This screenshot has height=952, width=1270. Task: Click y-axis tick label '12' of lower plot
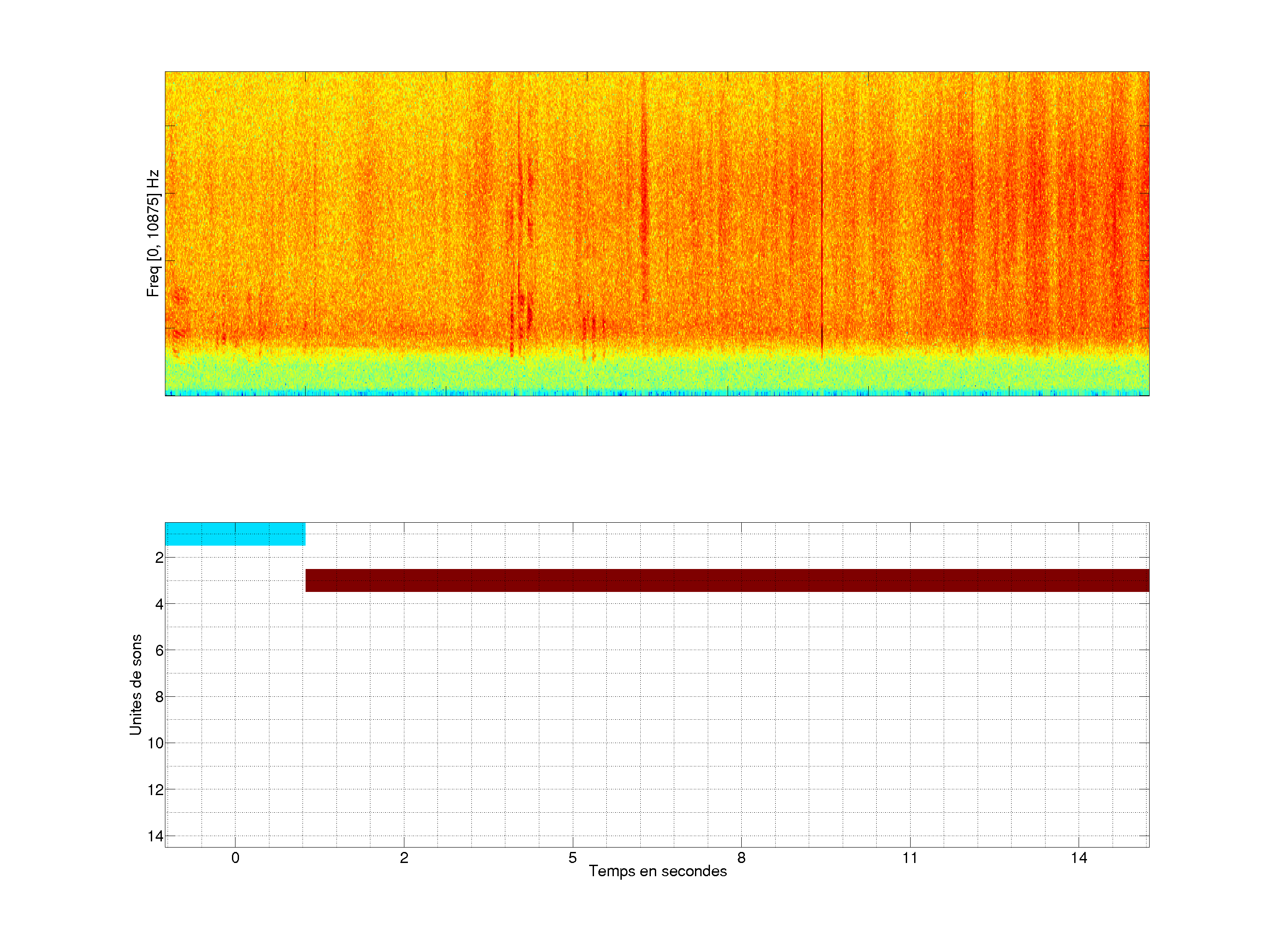156,790
